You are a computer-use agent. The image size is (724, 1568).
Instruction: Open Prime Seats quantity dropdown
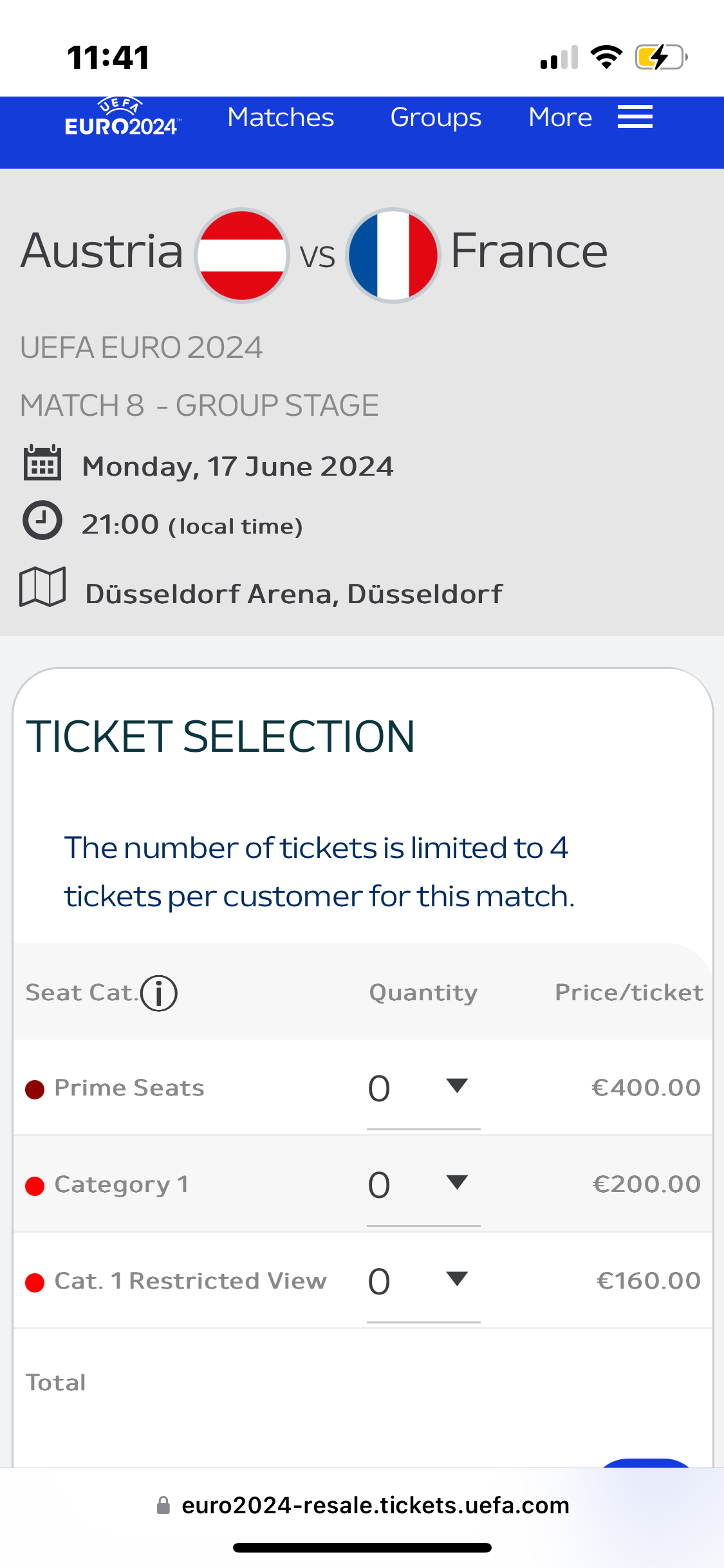point(423,1088)
